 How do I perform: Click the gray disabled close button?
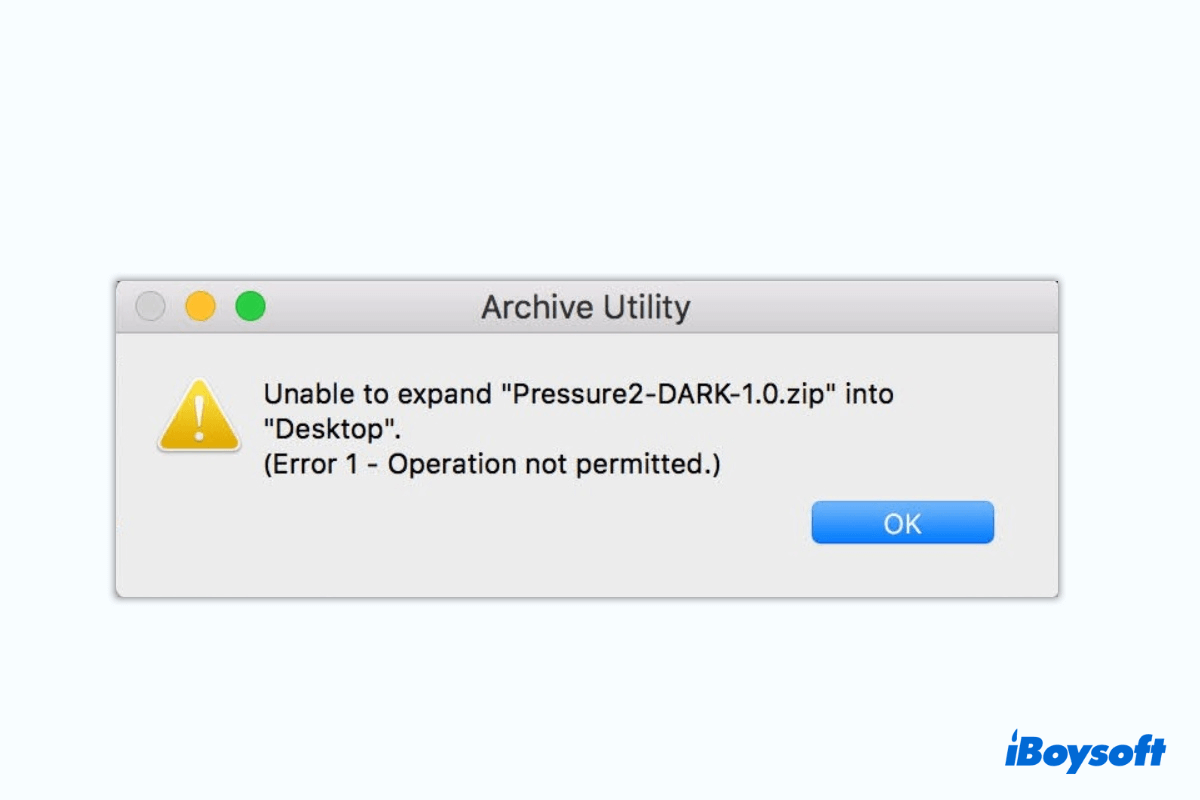[150, 306]
